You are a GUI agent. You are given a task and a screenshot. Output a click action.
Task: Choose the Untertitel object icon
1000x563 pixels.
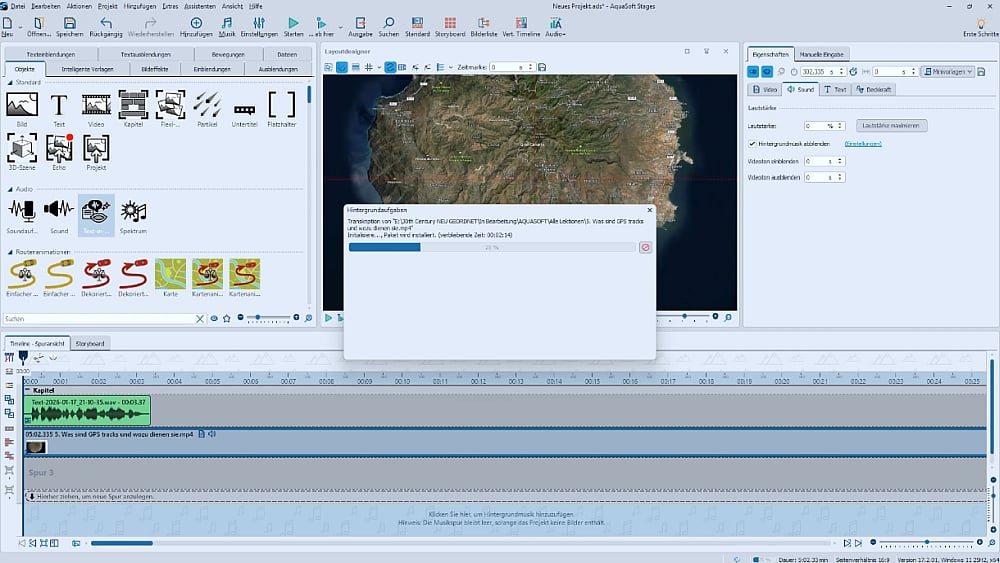(245, 108)
